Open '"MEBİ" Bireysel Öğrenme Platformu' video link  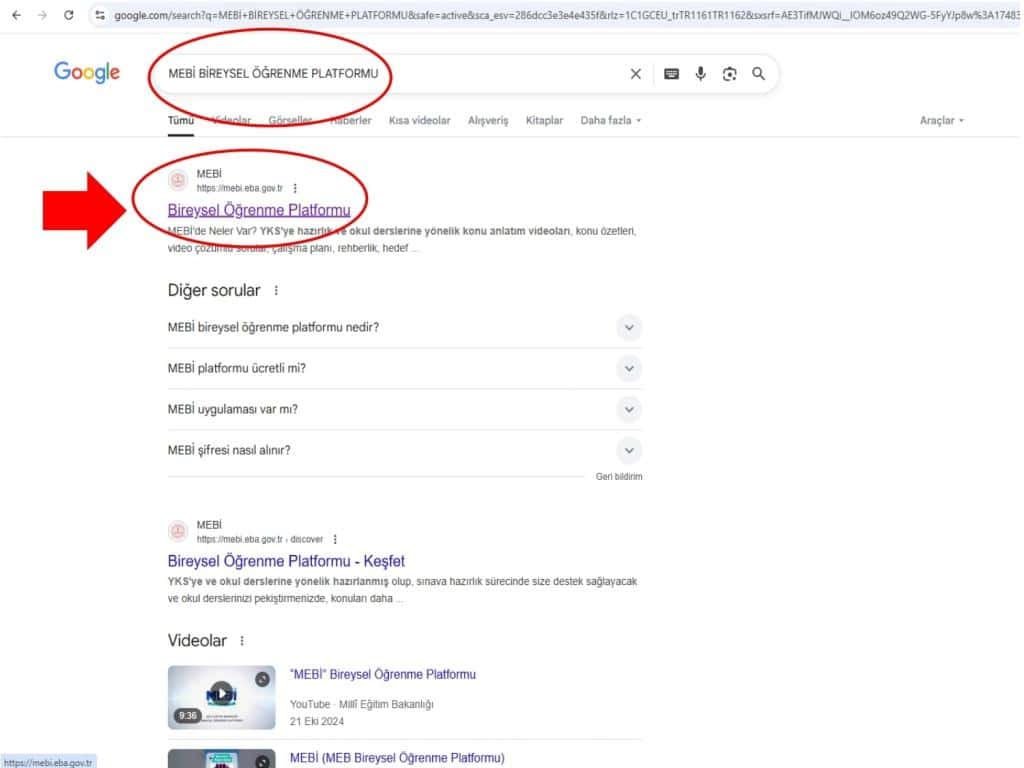383,675
